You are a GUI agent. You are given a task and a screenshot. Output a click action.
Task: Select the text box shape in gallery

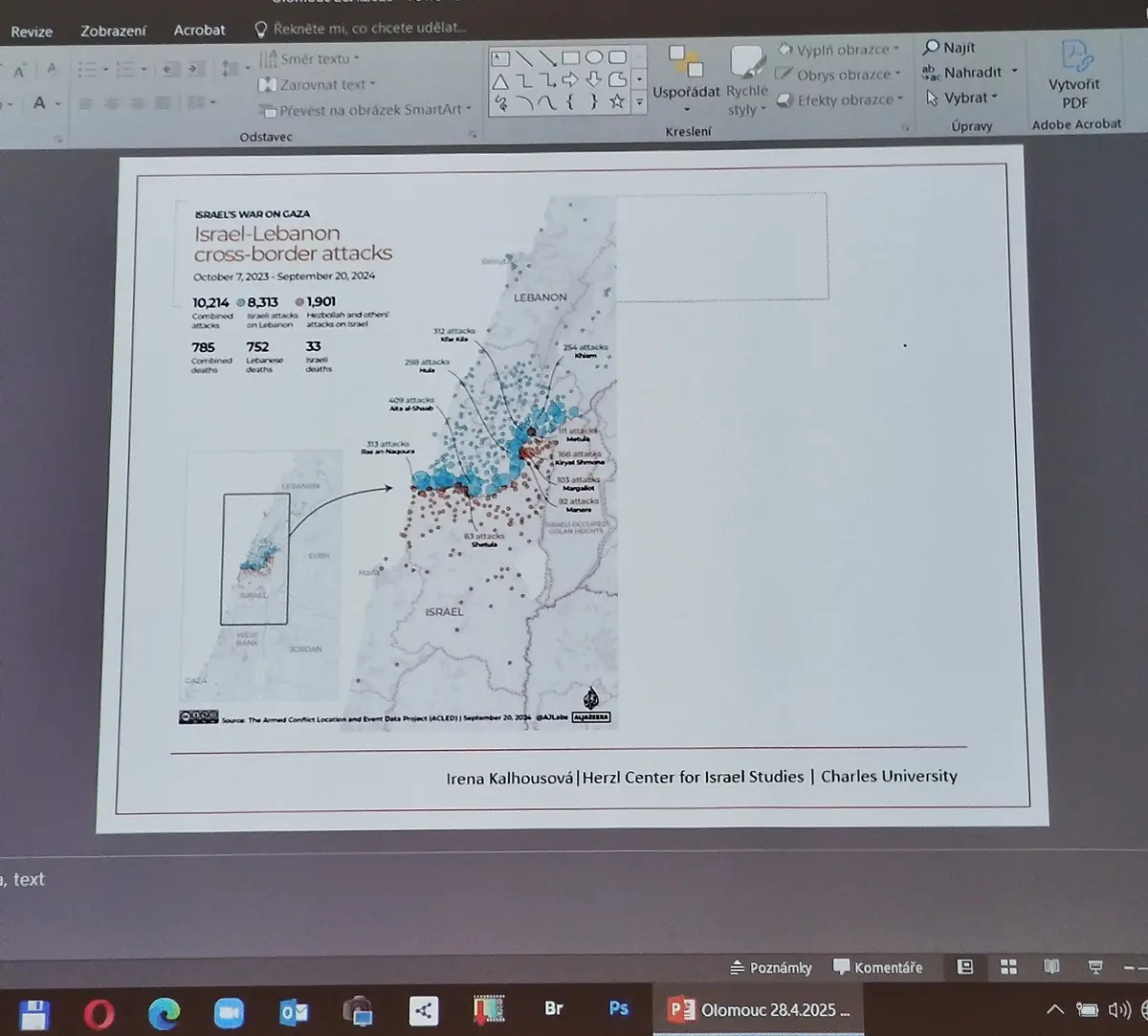(500, 58)
